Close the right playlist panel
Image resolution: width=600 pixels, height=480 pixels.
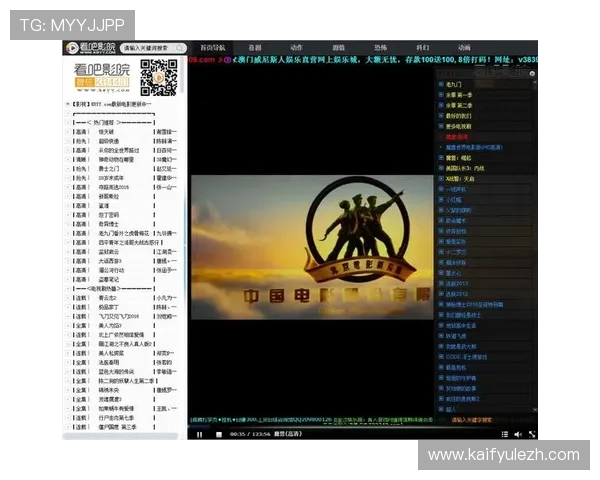(x=532, y=73)
